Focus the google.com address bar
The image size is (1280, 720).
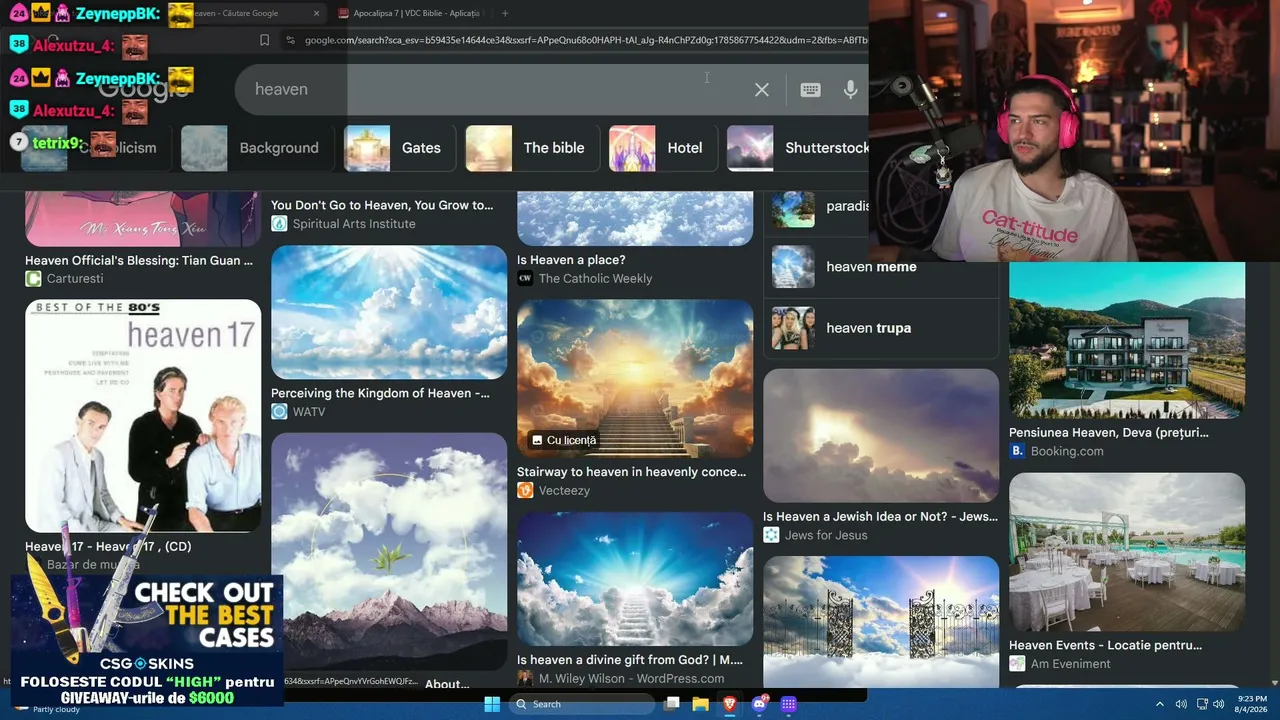tap(585, 40)
